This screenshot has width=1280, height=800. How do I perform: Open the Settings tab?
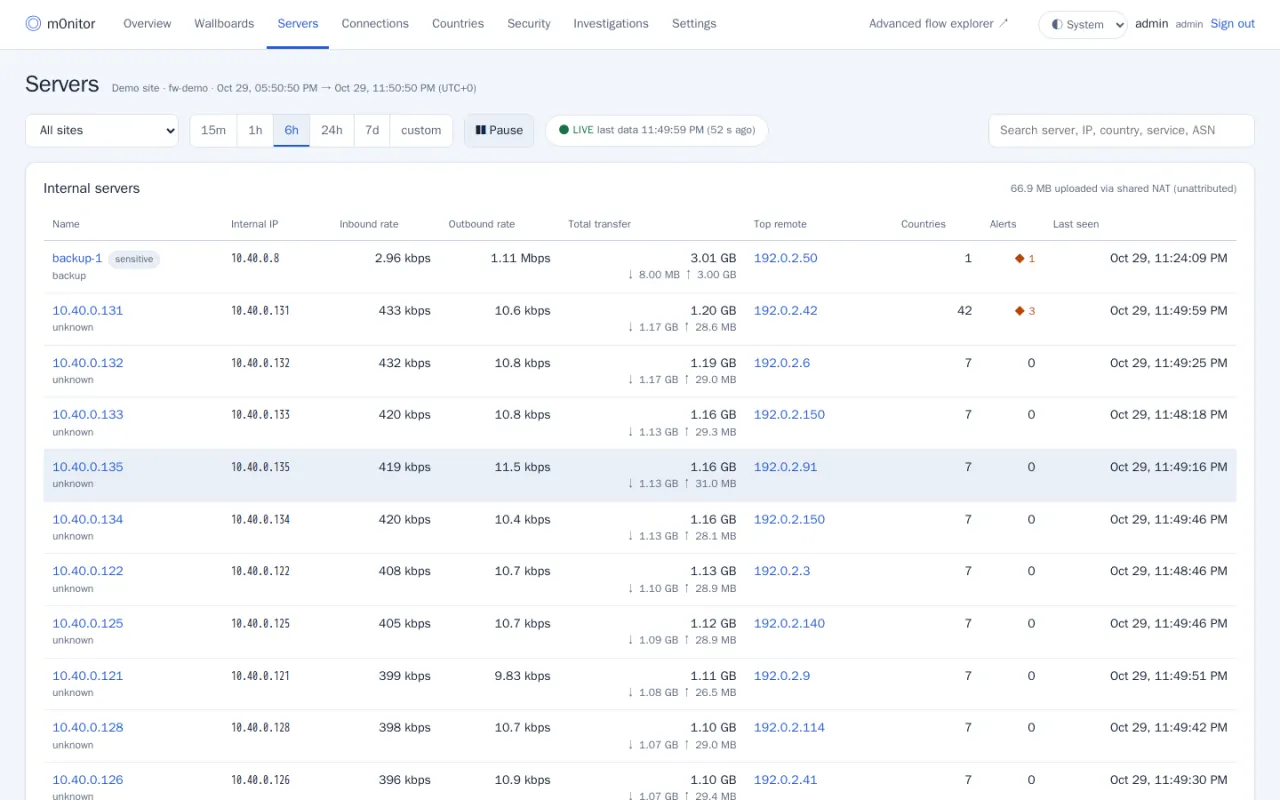tap(694, 24)
